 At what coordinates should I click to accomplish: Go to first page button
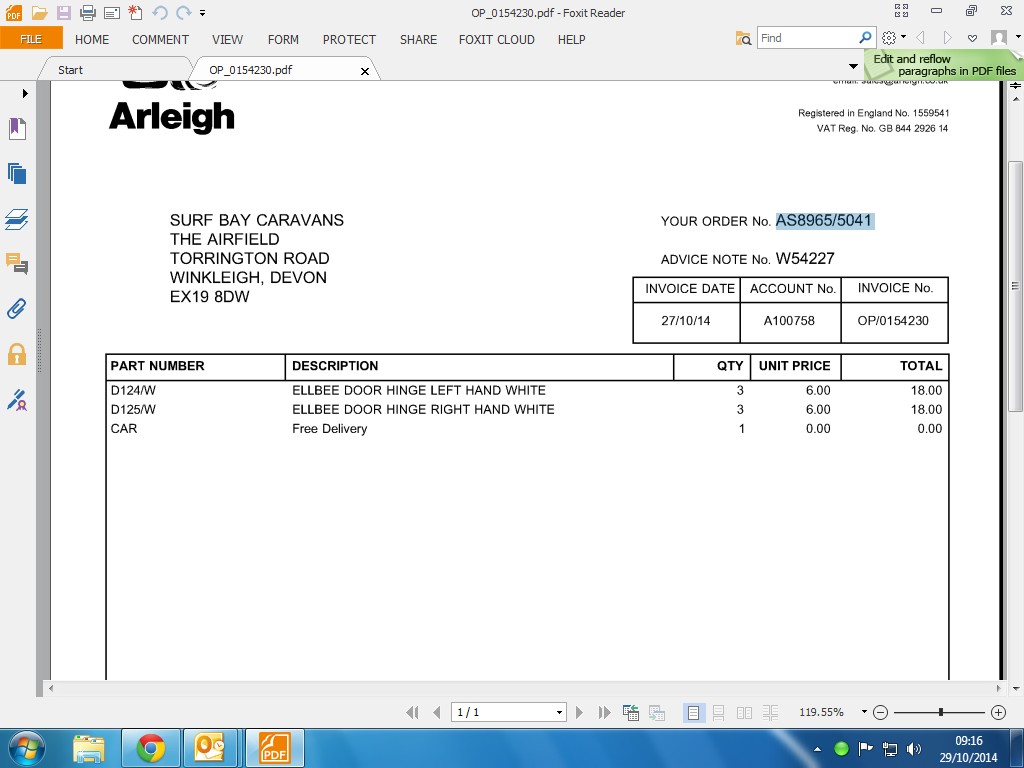pos(412,712)
